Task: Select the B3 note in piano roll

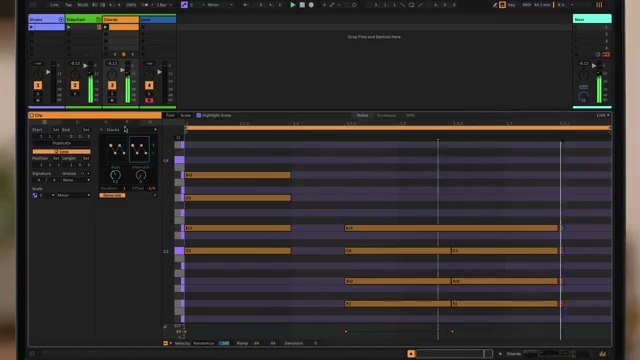Action: pyautogui.click(x=238, y=175)
